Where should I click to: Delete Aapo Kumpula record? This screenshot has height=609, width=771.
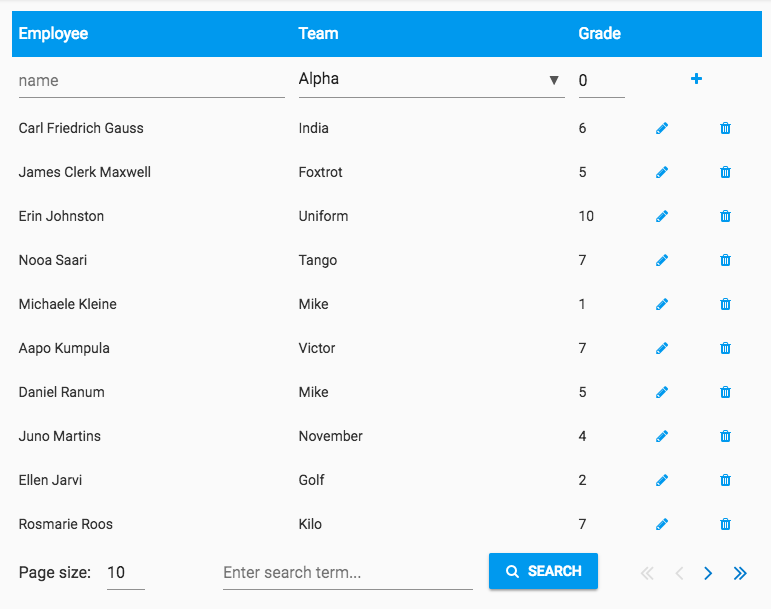(725, 348)
